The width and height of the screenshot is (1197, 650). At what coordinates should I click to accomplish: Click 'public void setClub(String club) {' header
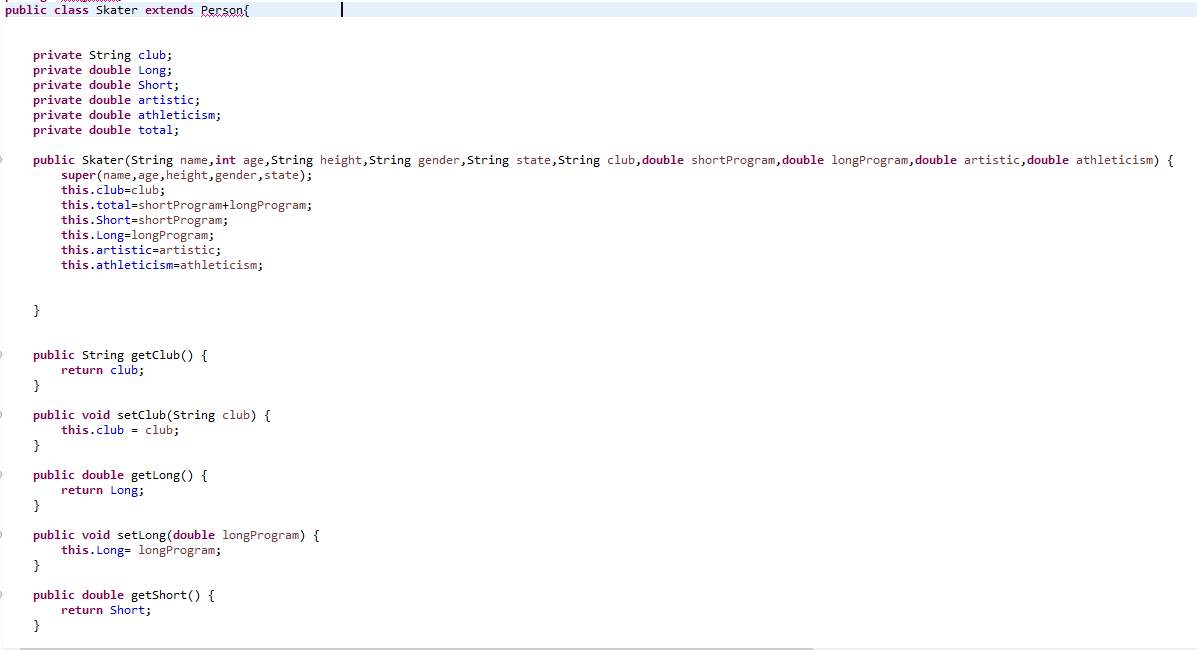coord(151,415)
